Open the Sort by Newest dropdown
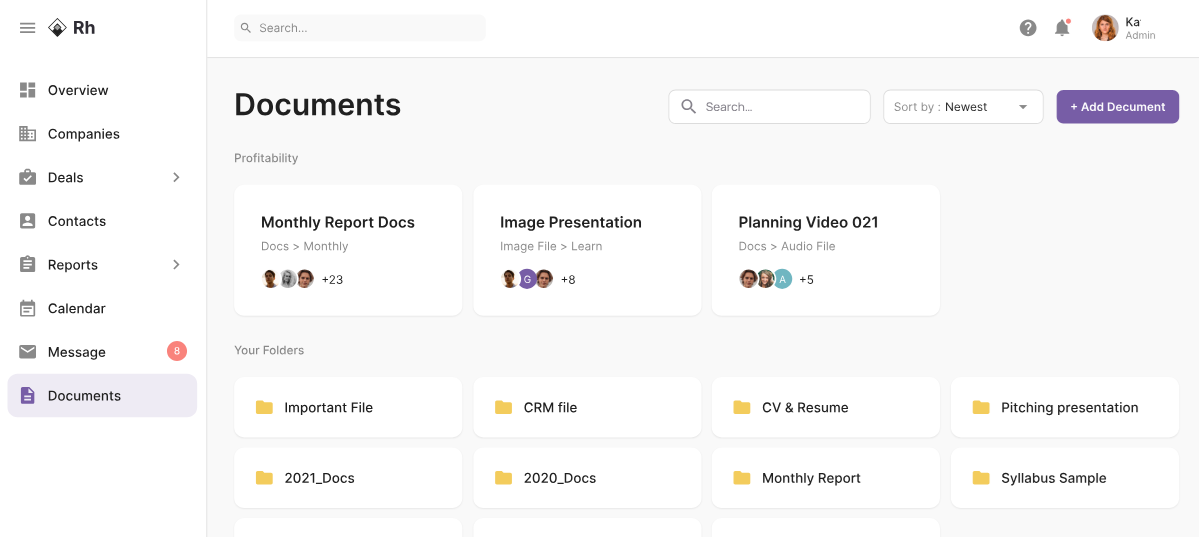The image size is (1199, 537). 962,107
